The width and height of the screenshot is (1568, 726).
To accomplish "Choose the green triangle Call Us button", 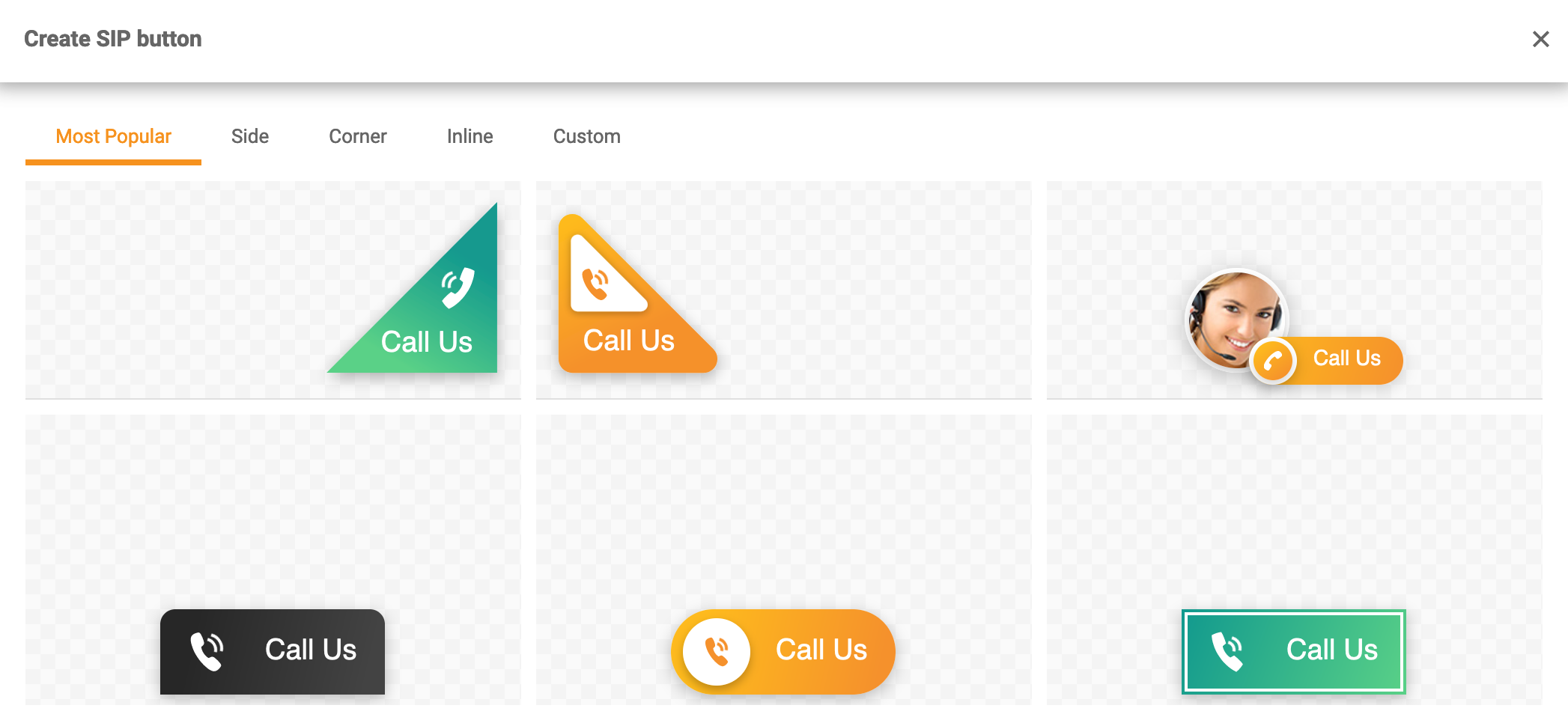I will pos(434,322).
